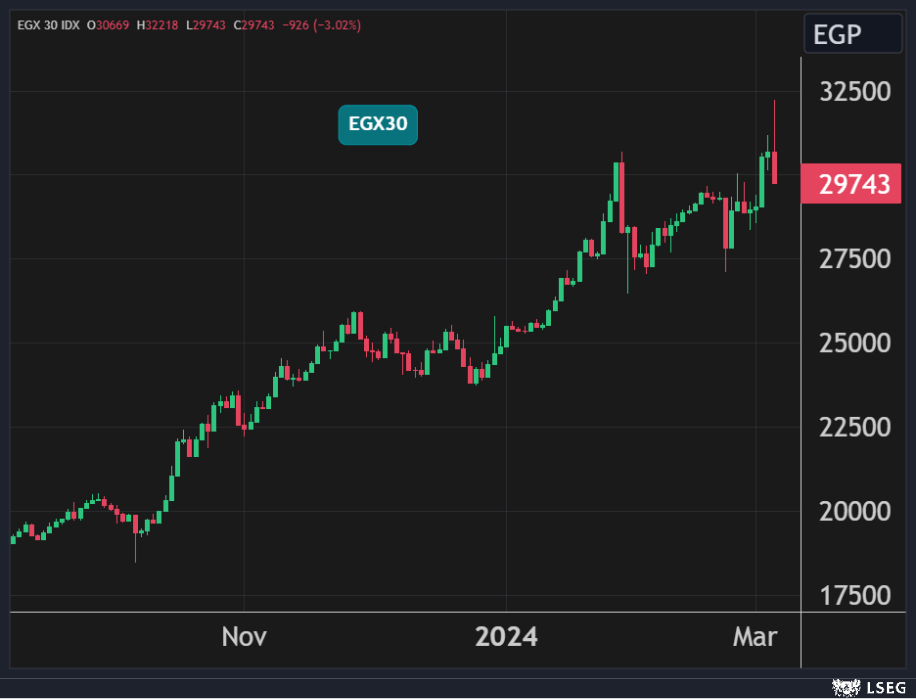The height and width of the screenshot is (699, 916).
Task: Click the last red candle on the chart
Action: [774, 167]
